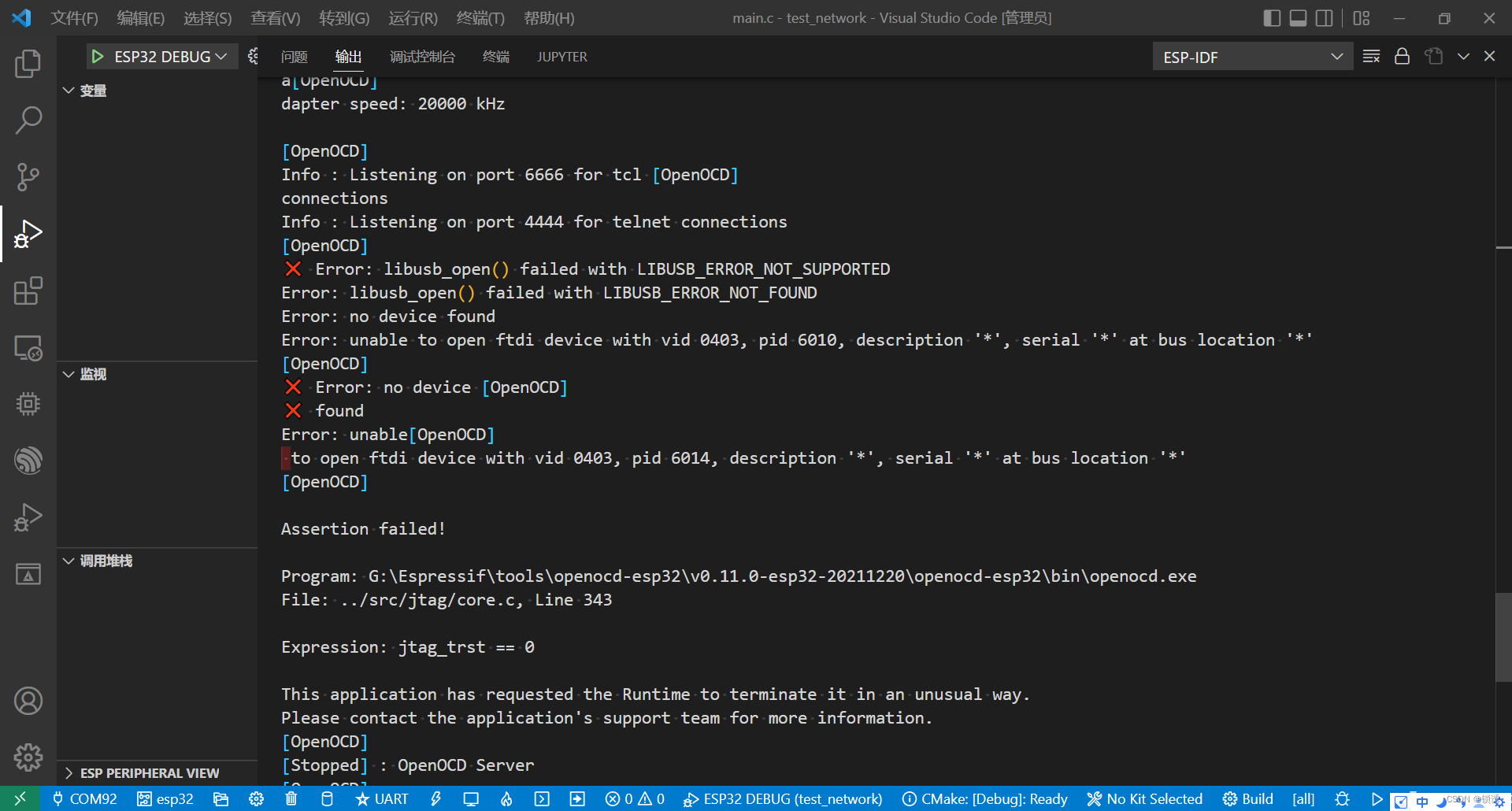Open the Search view
The image size is (1512, 811).
28,120
